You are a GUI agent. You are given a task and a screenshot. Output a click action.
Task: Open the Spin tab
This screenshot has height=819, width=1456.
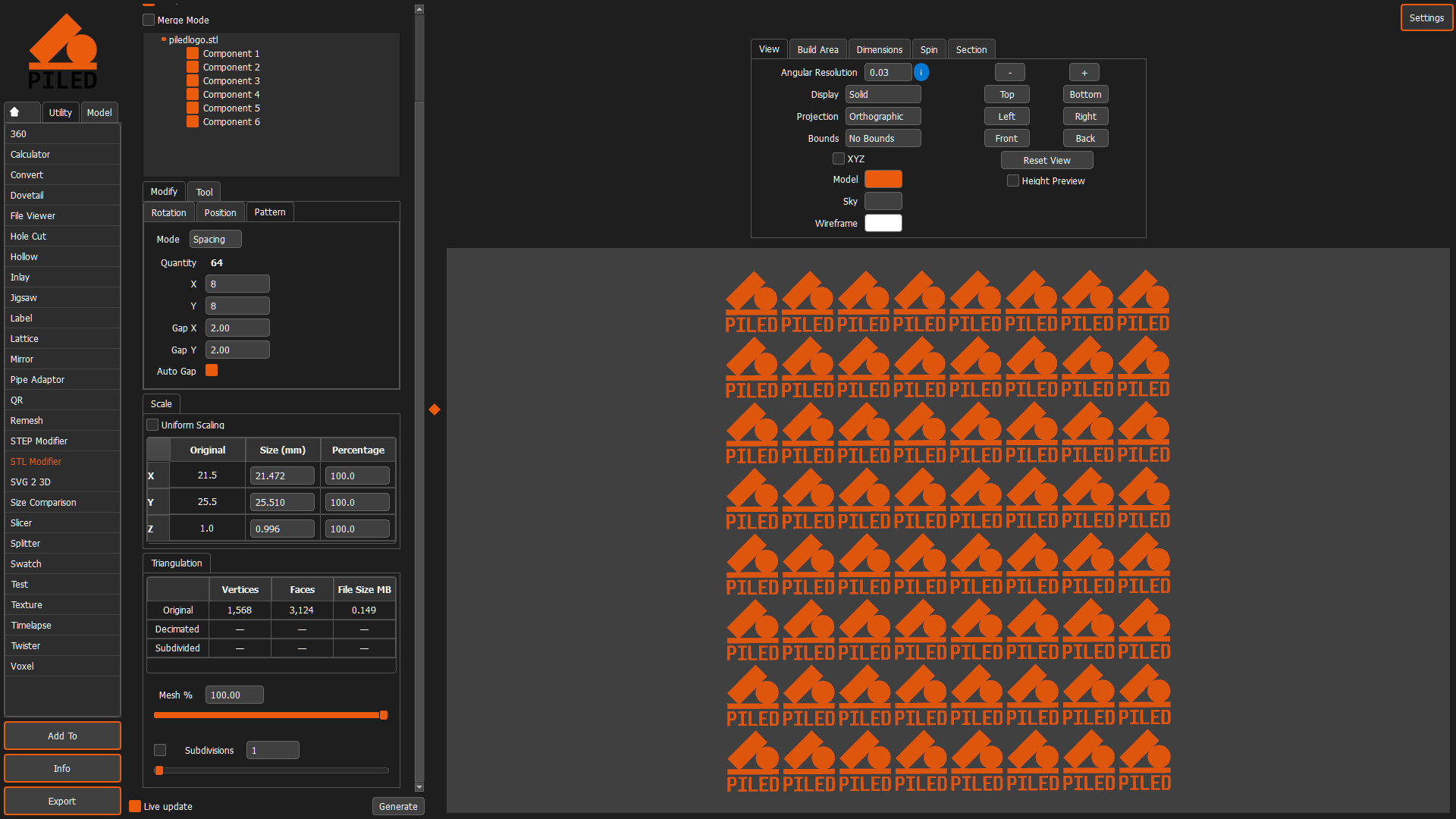(x=929, y=49)
